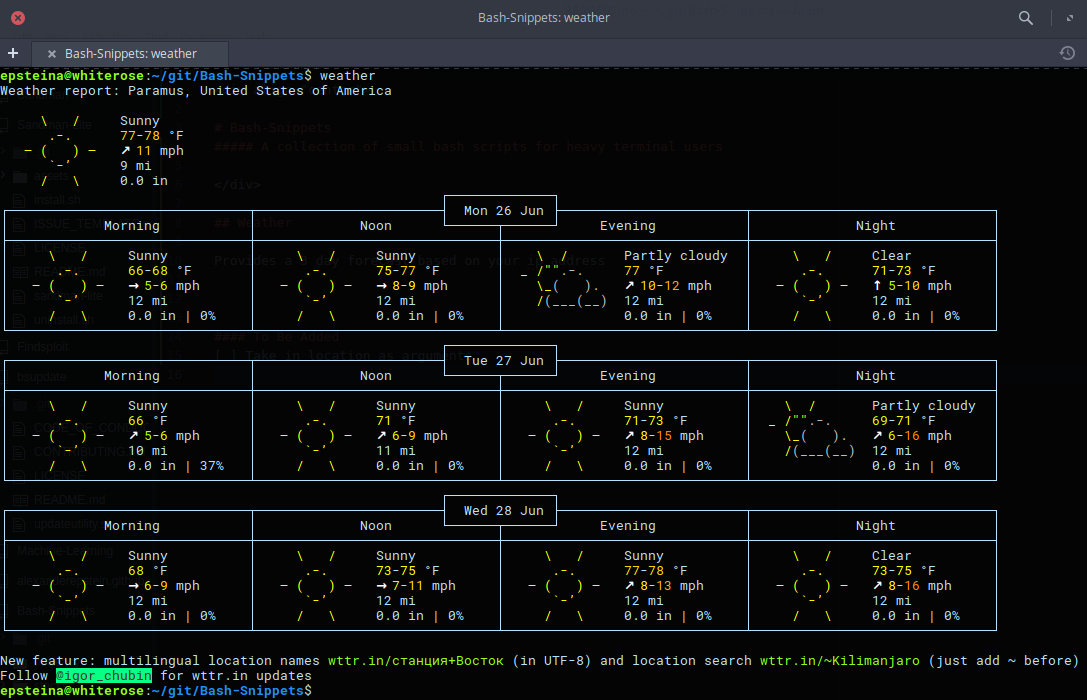Click '37%' Tuesday morning rain chance

tap(211, 466)
